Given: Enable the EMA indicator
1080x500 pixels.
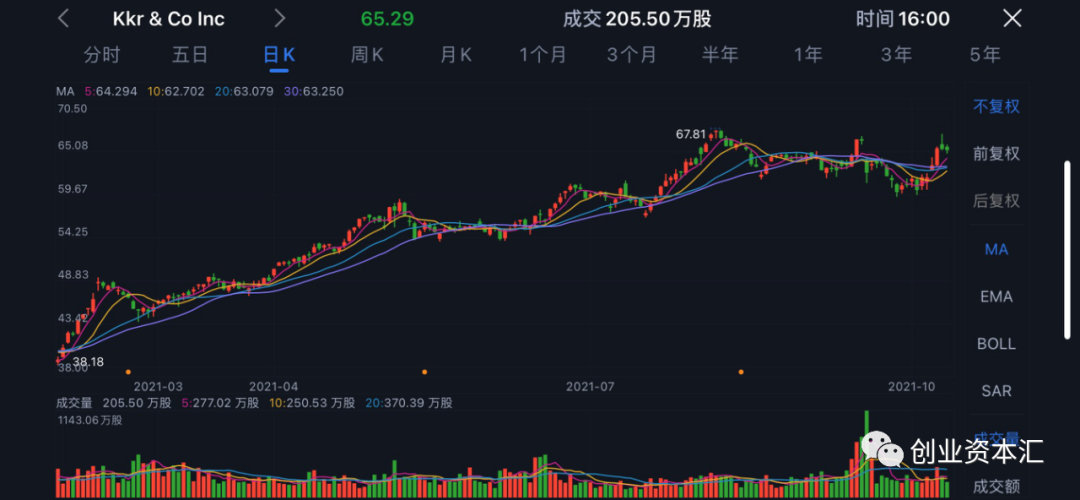Looking at the screenshot, I should pos(996,296).
